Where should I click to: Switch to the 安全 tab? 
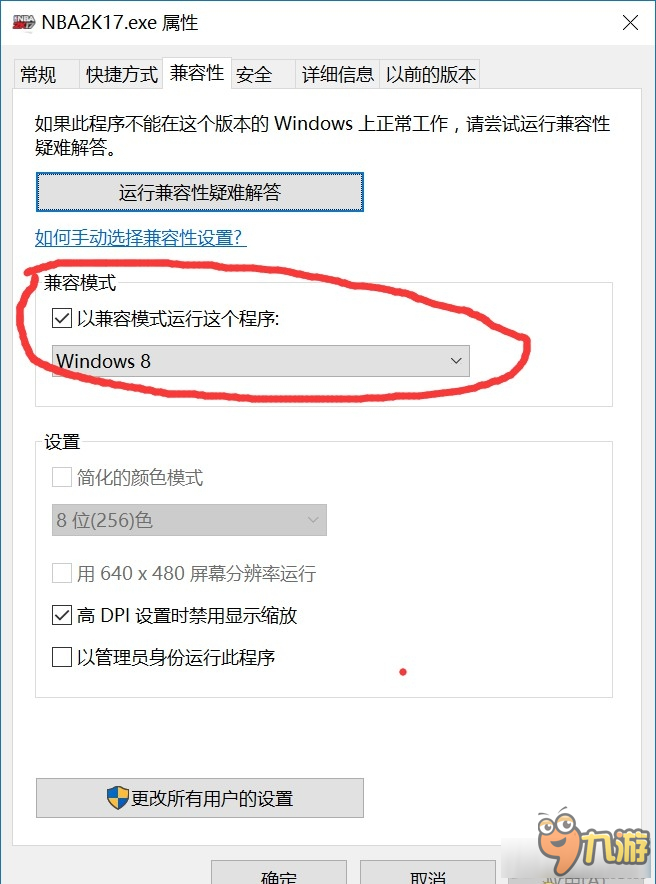[254, 74]
